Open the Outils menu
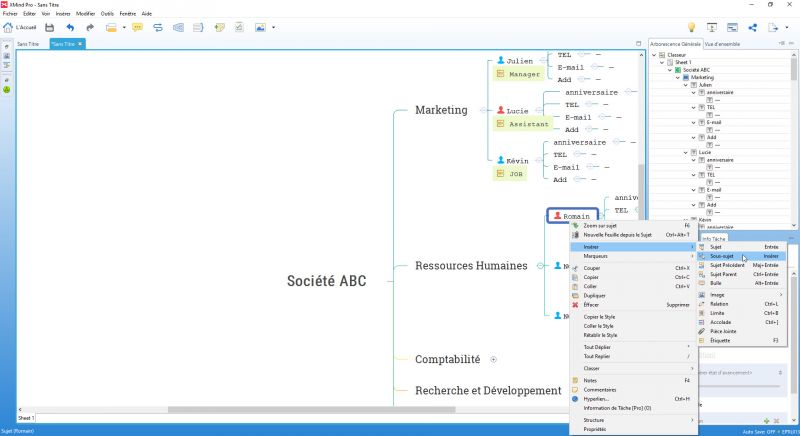 [107, 14]
